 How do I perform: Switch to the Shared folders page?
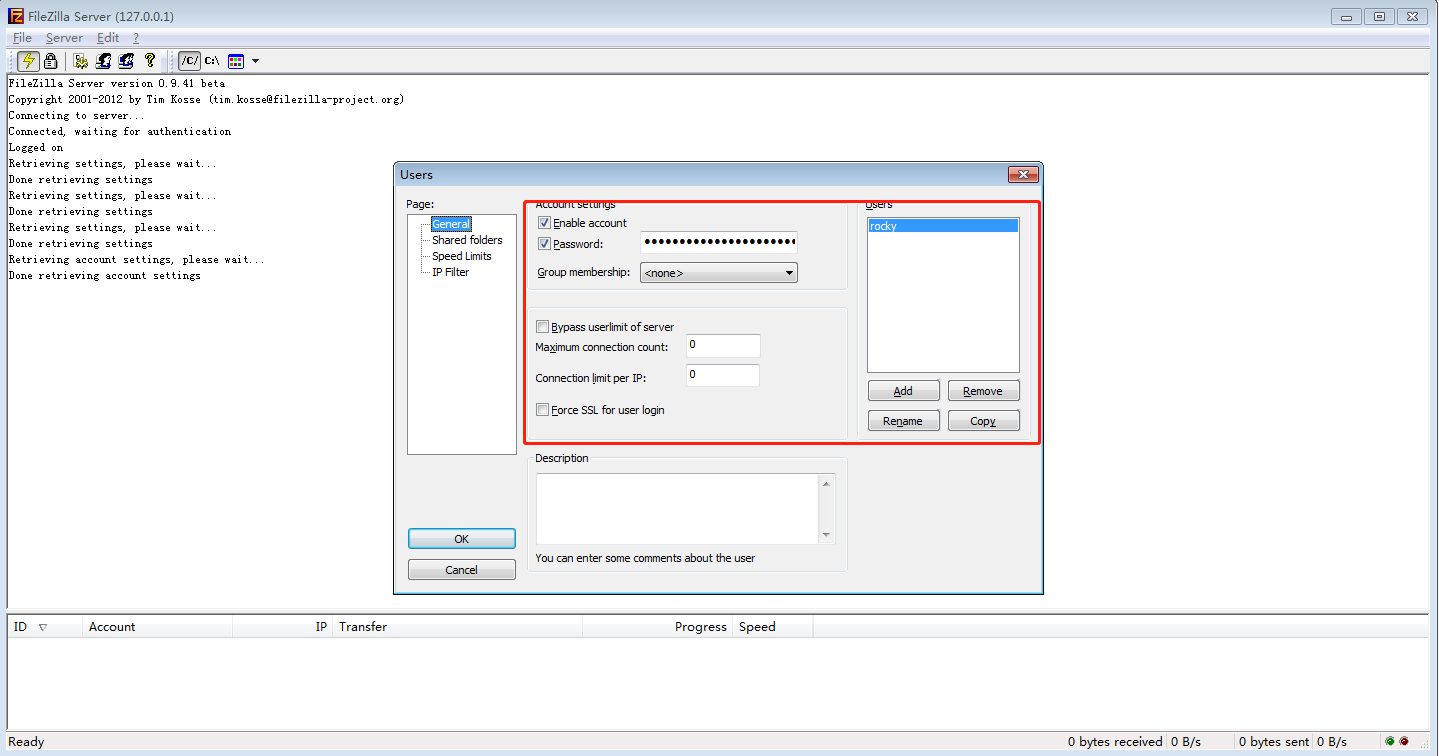tap(466, 239)
